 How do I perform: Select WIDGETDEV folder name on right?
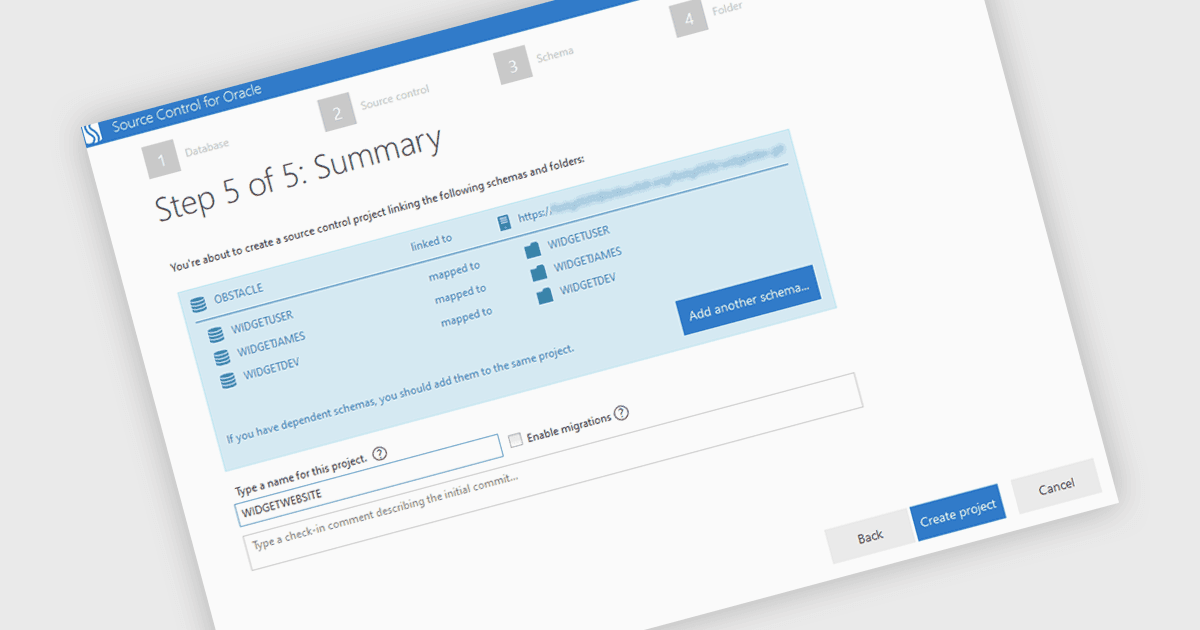point(587,282)
